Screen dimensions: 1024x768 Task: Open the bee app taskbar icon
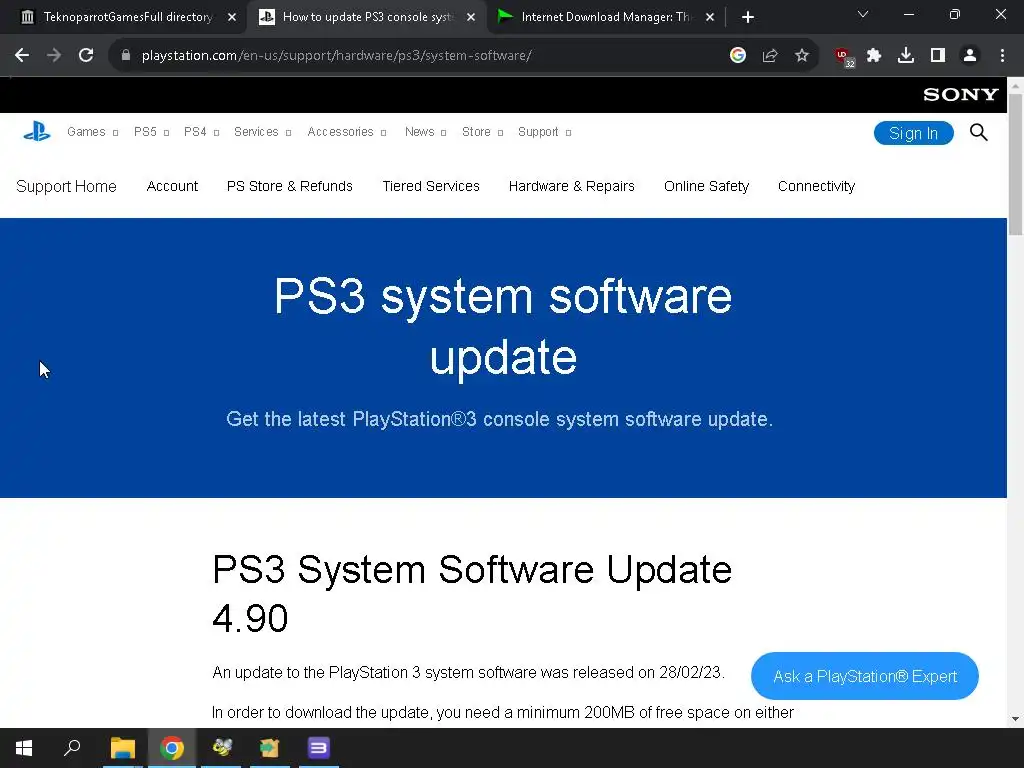[221, 748]
